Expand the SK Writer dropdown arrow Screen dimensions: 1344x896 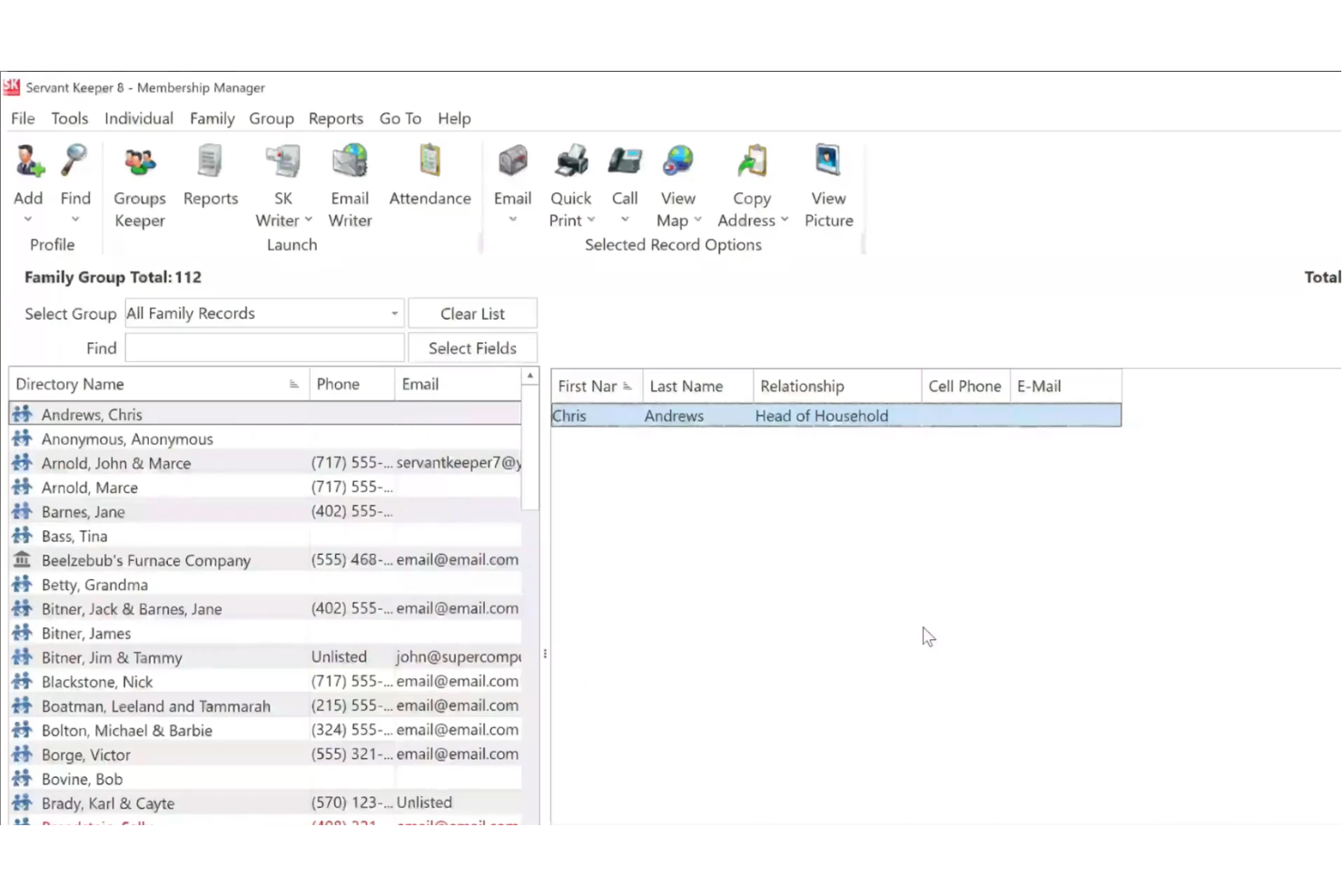click(309, 220)
